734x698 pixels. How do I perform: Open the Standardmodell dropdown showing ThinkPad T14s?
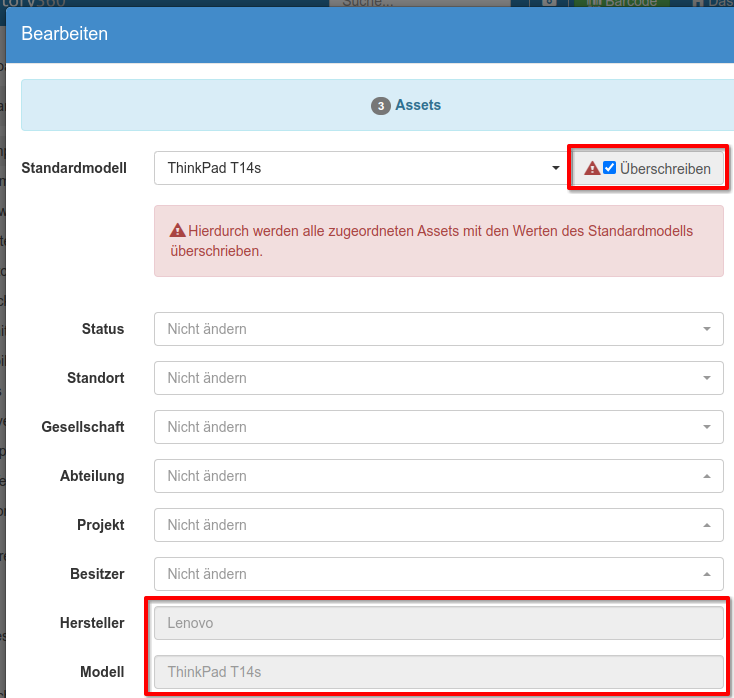point(360,168)
